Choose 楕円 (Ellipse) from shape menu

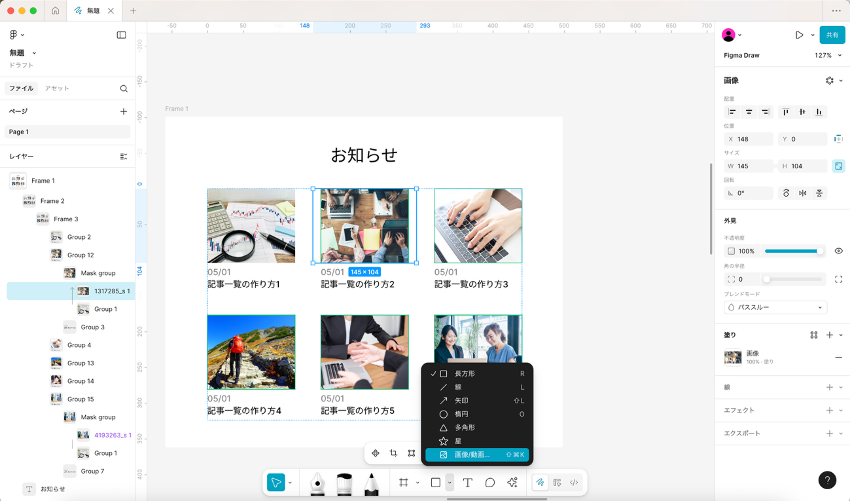[478, 414]
